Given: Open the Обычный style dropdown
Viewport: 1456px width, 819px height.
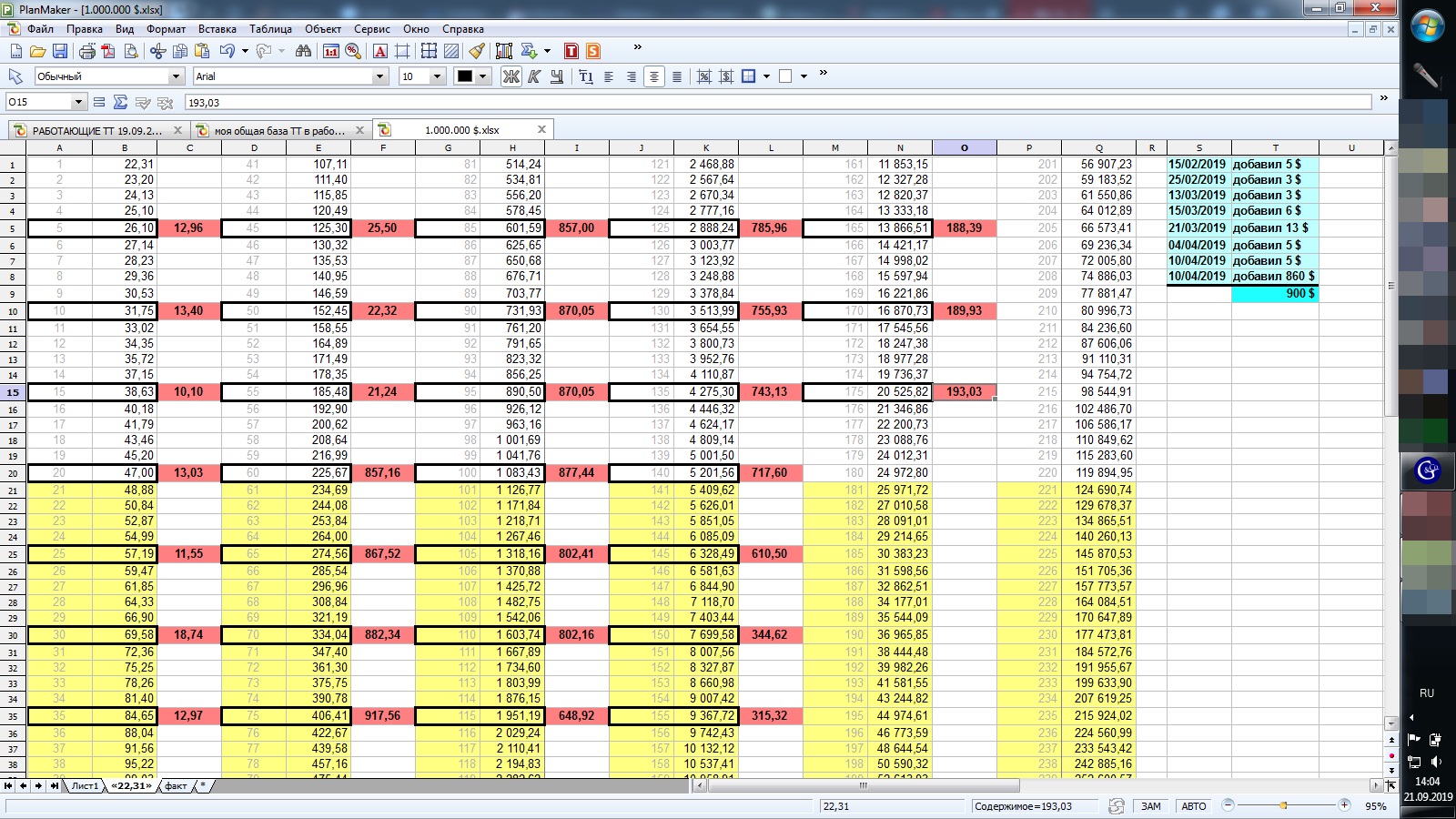Looking at the screenshot, I should tap(176, 76).
